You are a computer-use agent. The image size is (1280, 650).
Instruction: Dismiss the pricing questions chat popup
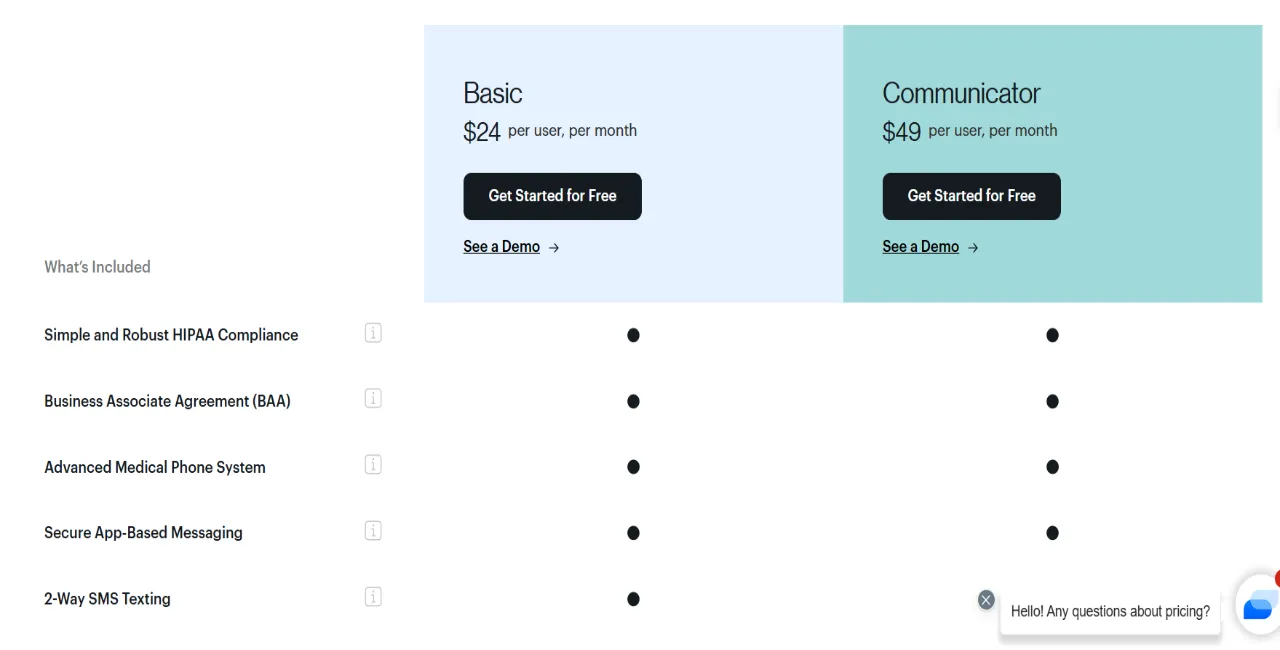click(986, 600)
